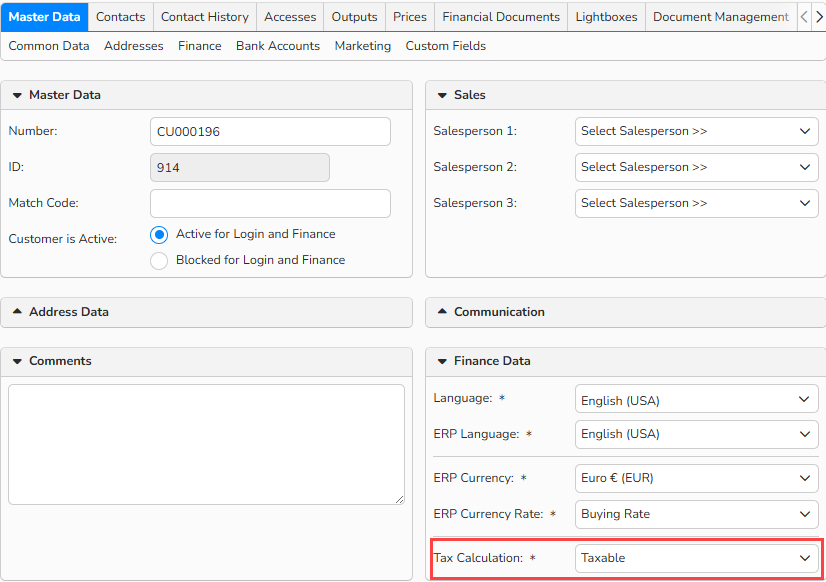The height and width of the screenshot is (582, 826).
Task: Open the Prices tab
Action: point(410,17)
